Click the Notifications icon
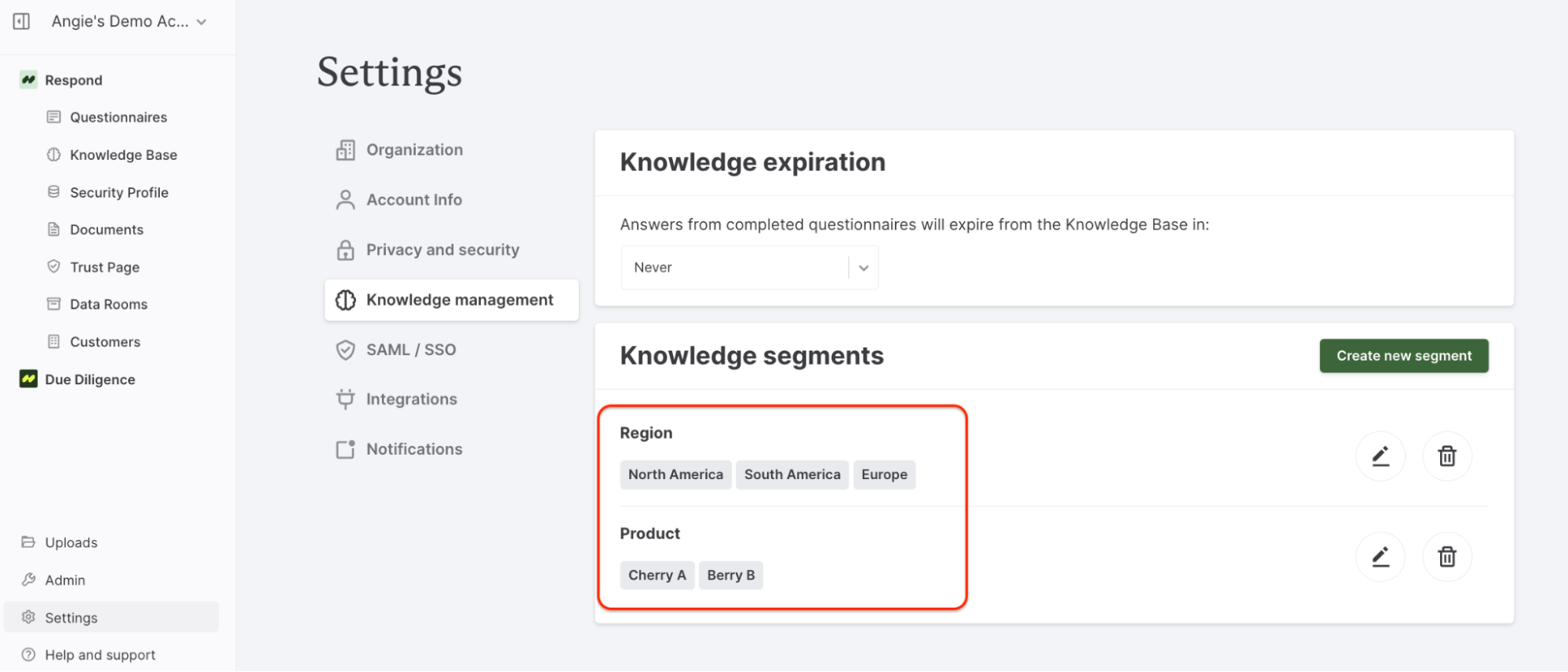Screen dimensions: 1568x672 [345, 449]
